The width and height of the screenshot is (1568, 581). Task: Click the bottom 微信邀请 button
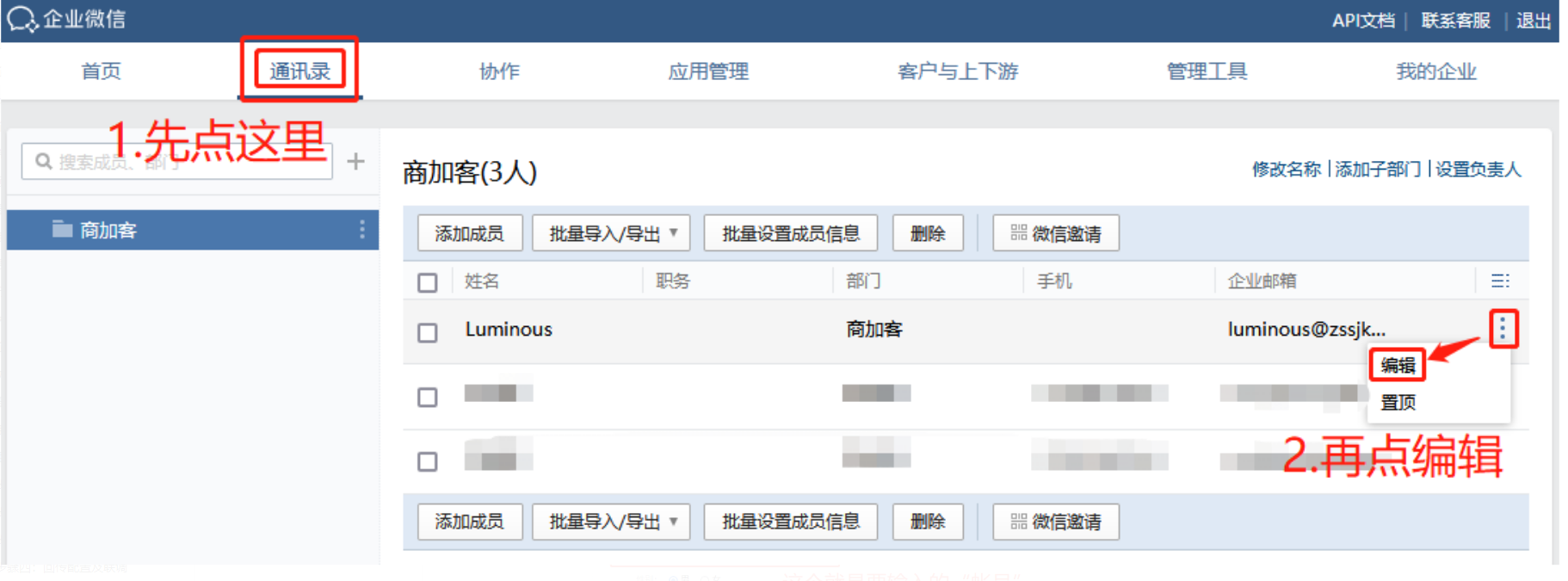click(x=1056, y=522)
